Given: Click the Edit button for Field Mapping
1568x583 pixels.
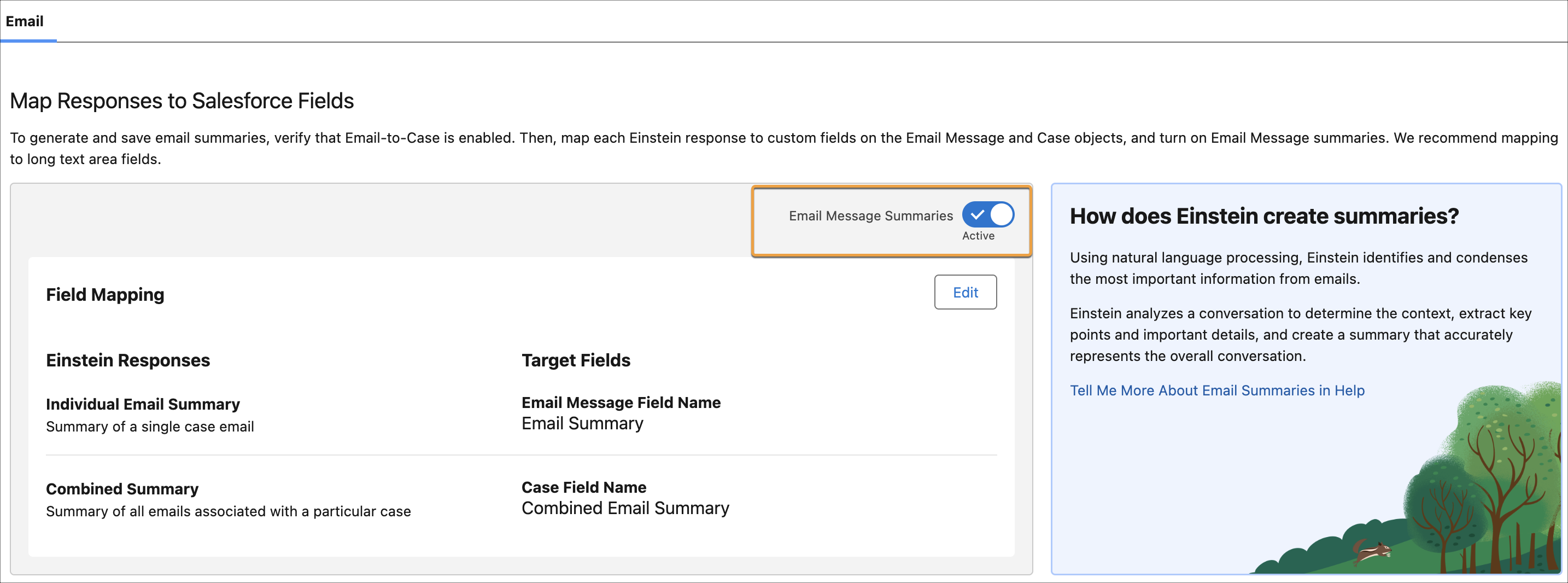Looking at the screenshot, I should pos(965,293).
